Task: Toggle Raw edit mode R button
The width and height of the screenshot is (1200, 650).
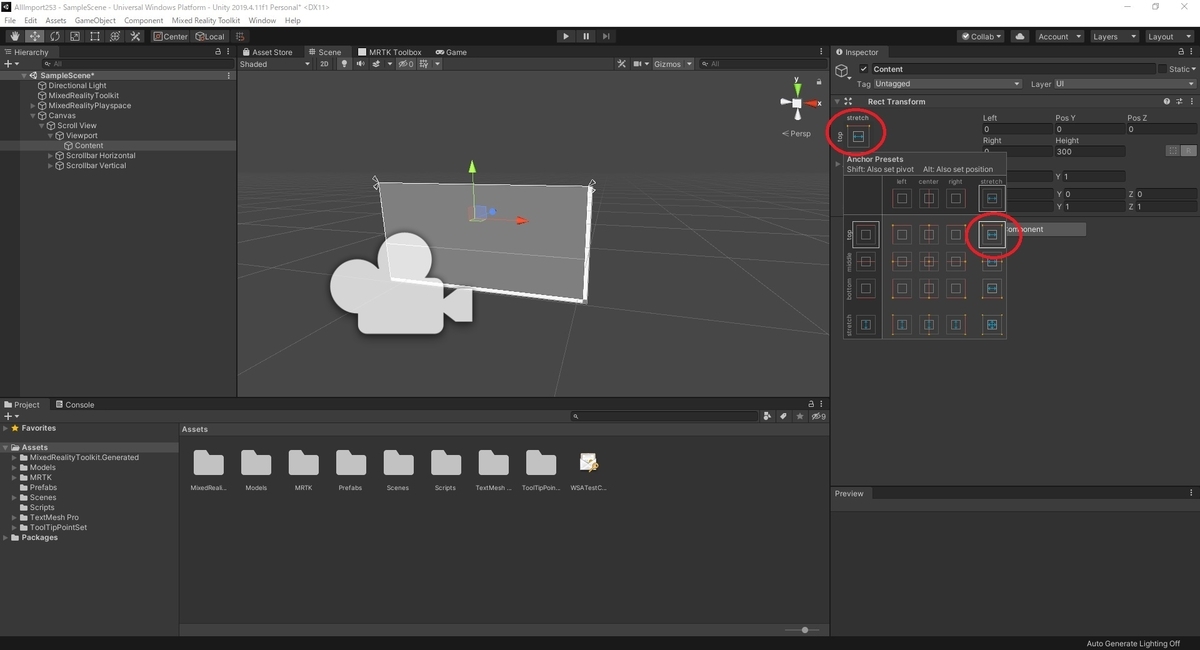Action: (1189, 151)
